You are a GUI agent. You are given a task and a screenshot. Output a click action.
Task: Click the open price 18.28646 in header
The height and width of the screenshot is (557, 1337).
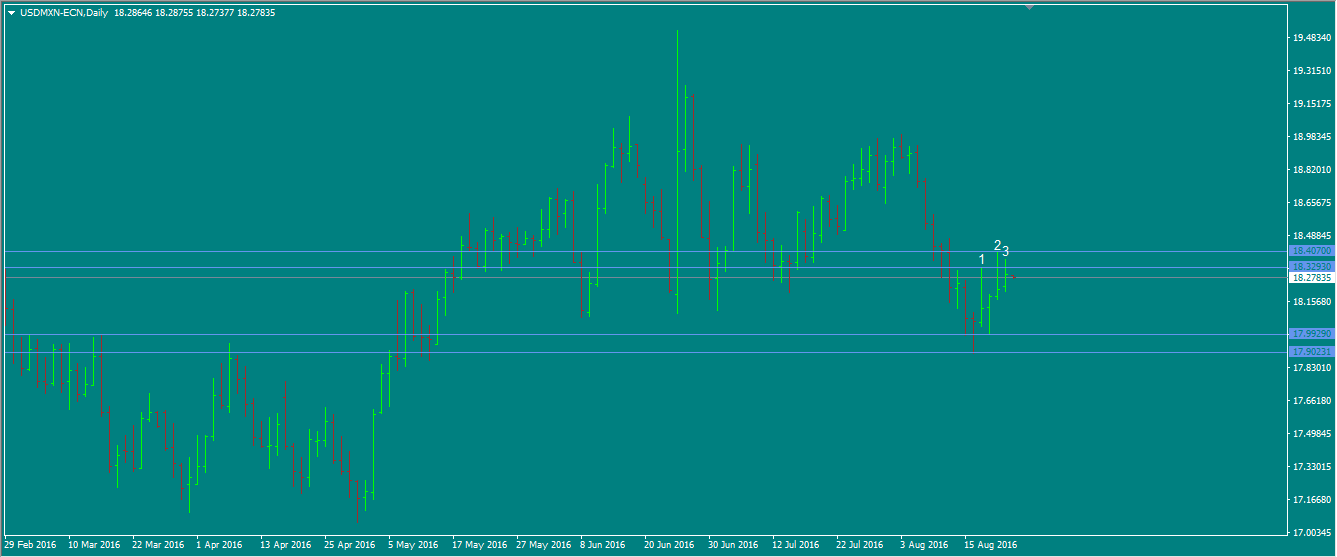[133, 12]
